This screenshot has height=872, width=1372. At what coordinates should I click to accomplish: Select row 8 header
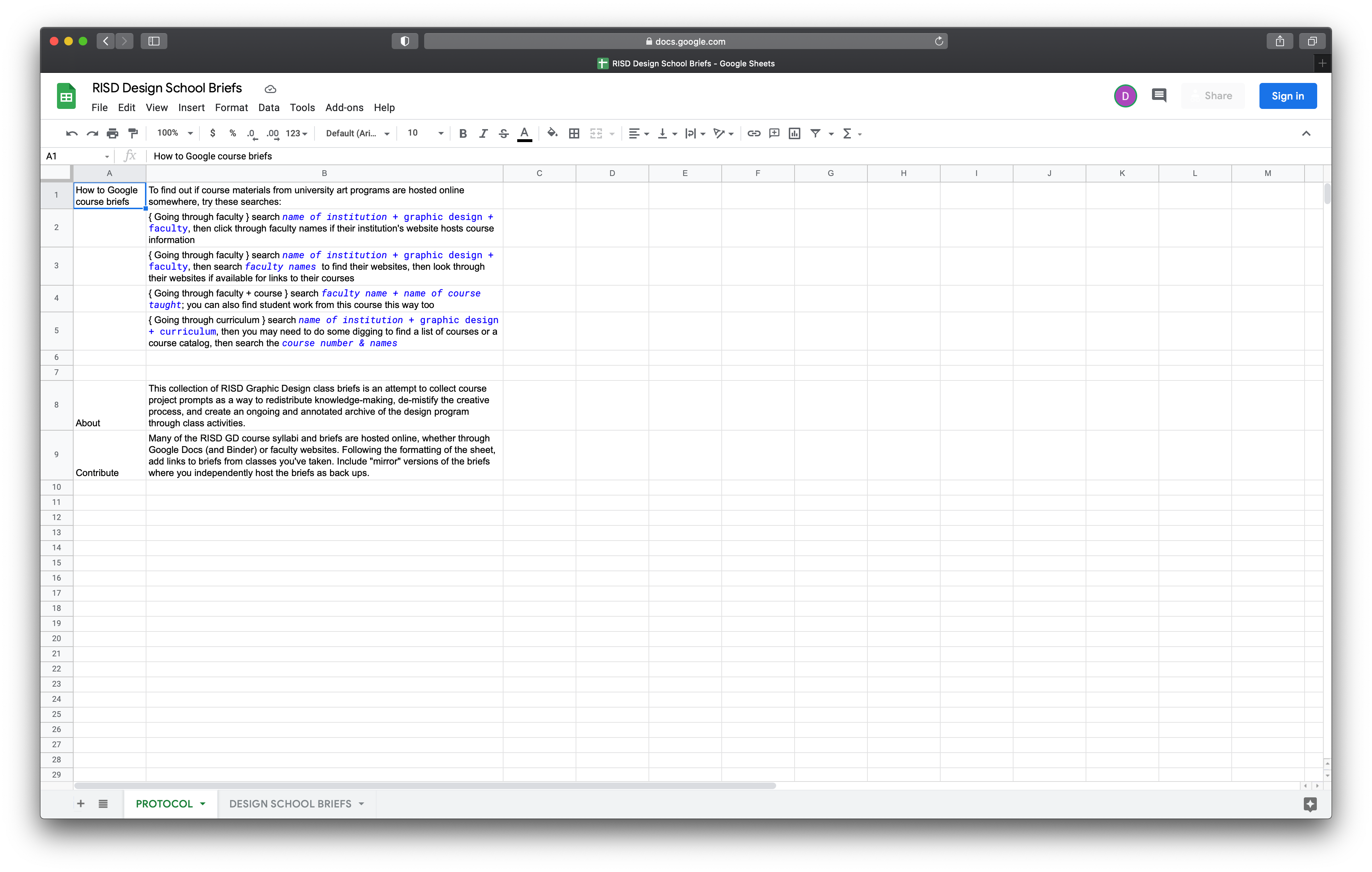(56, 405)
